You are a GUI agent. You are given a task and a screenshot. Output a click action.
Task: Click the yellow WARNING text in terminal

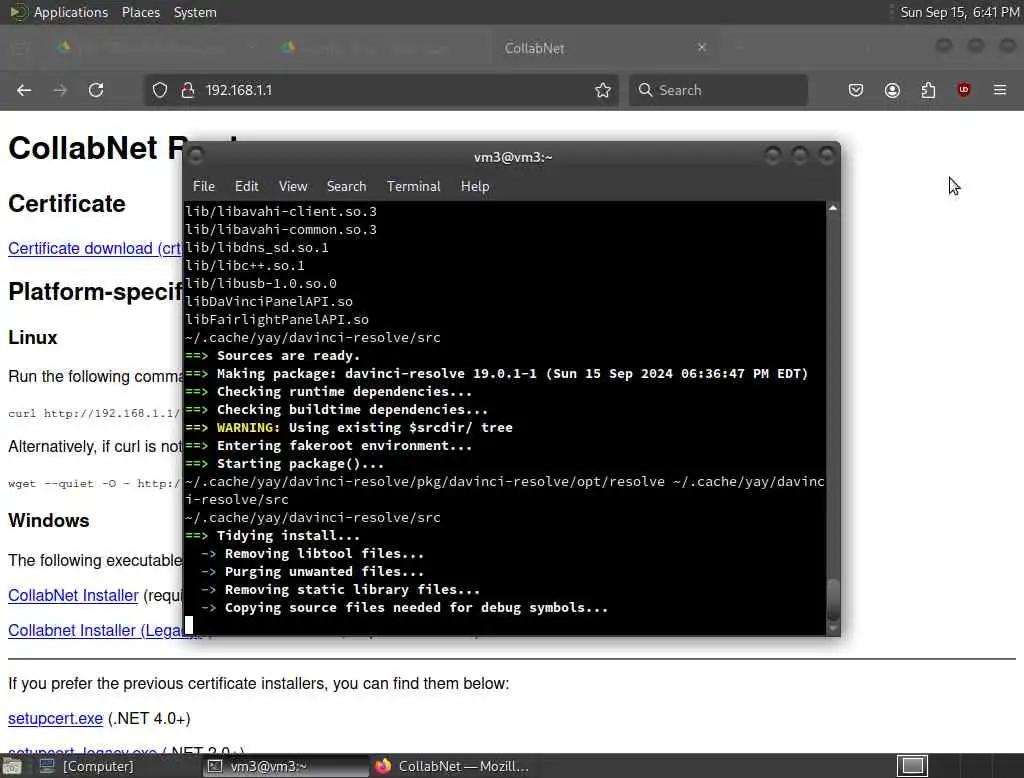(x=248, y=427)
